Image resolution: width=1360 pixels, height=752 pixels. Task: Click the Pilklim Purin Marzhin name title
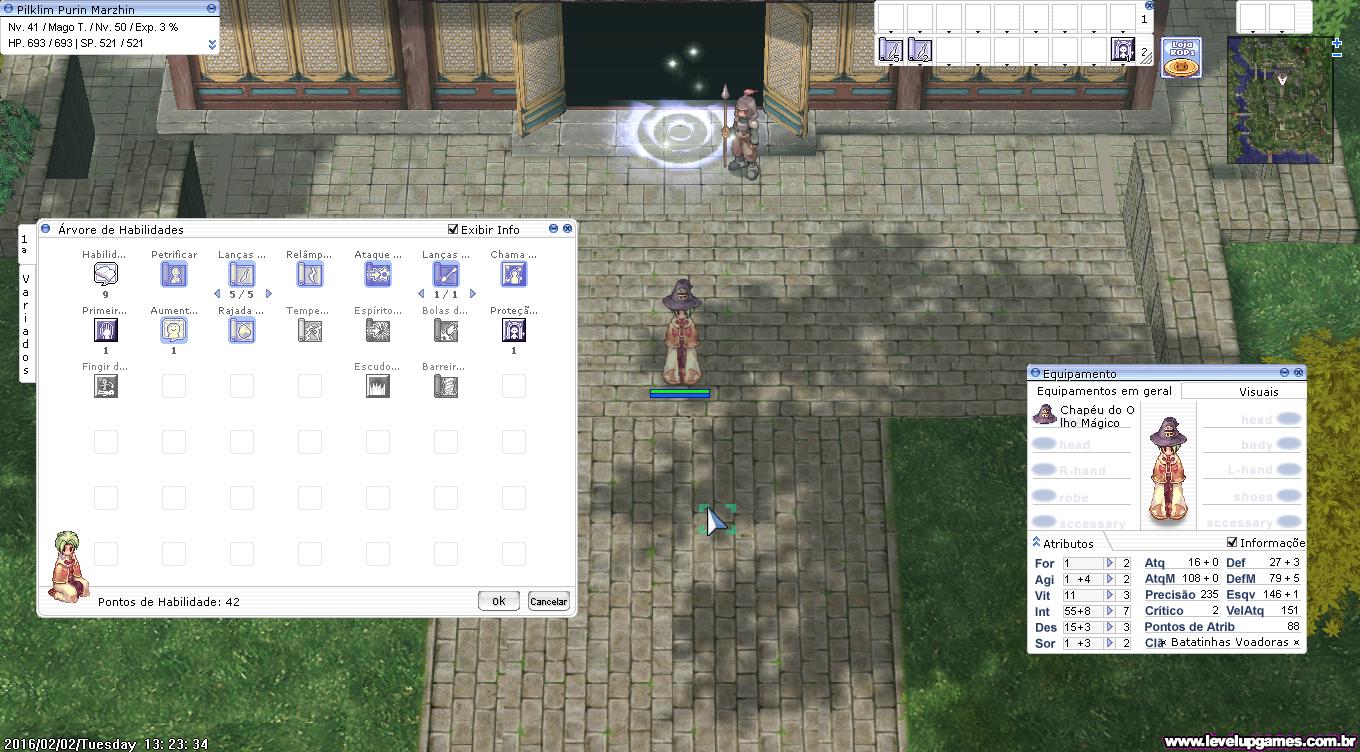76,9
